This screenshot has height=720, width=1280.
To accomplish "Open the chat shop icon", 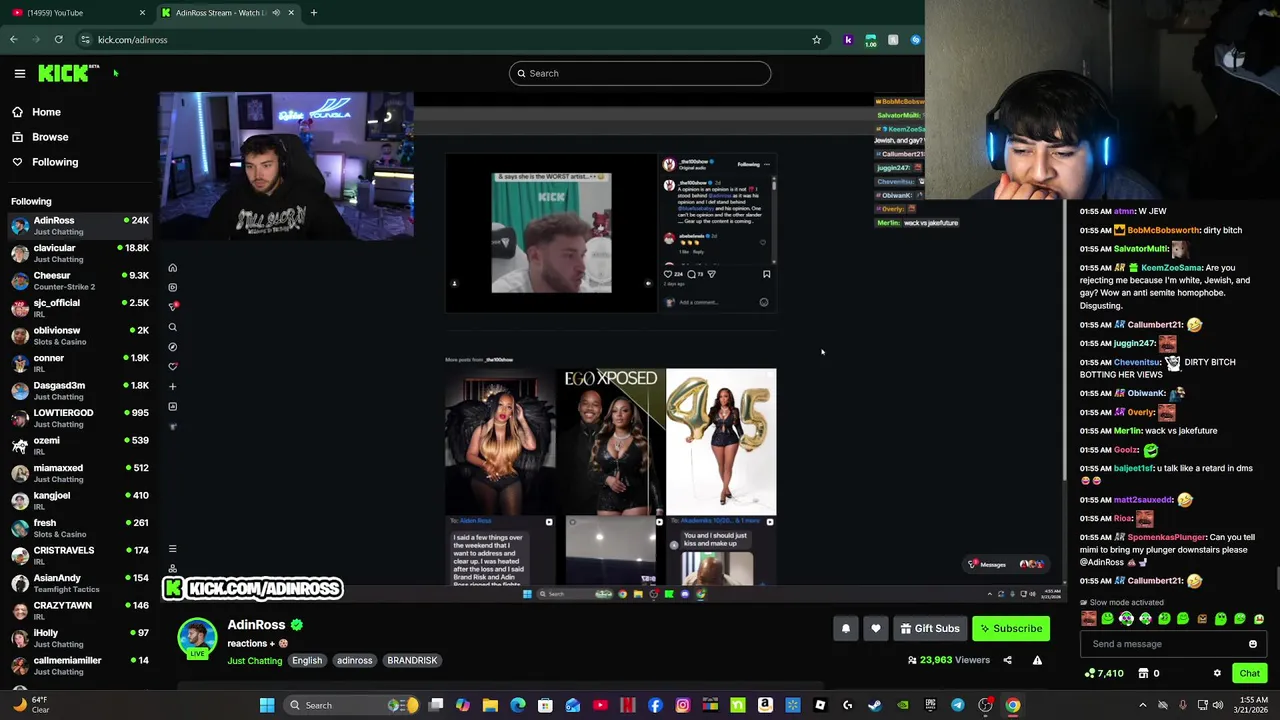I will click(1143, 673).
